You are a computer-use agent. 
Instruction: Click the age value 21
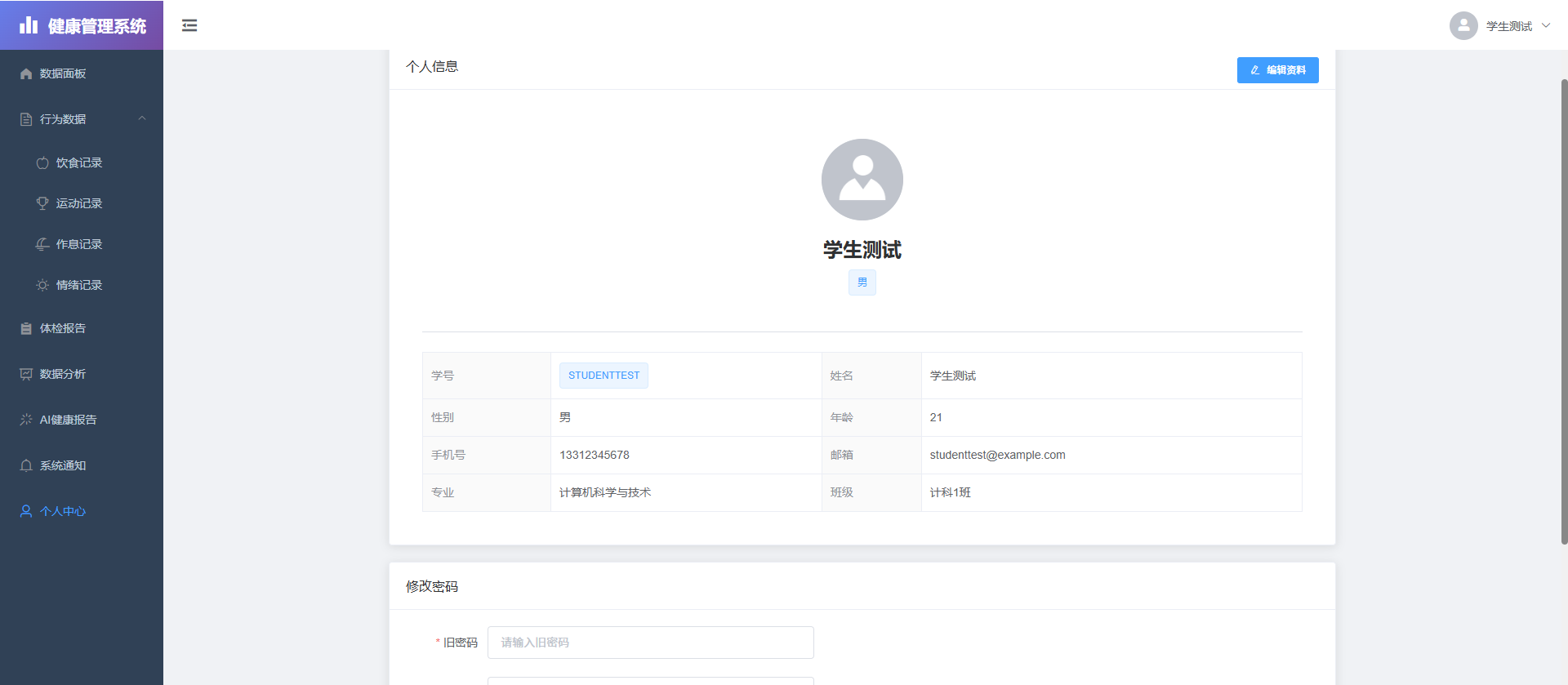click(x=936, y=417)
